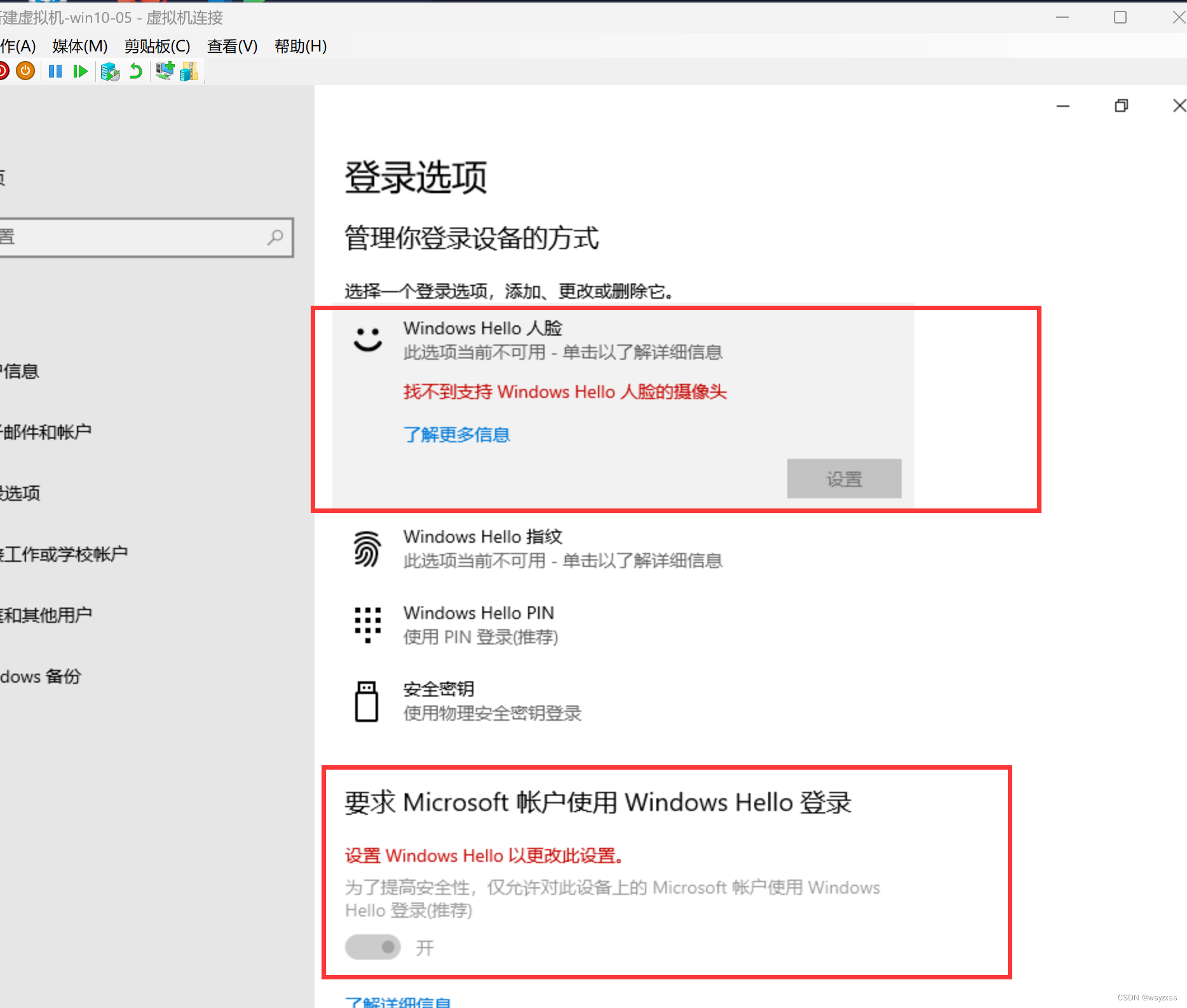Select the 信息 sidebar item above 邮件和帐户
The height and width of the screenshot is (1008, 1187).
(x=20, y=371)
